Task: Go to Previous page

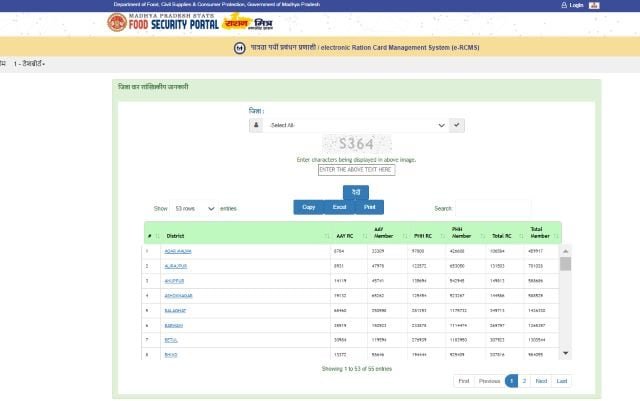Action: (489, 381)
